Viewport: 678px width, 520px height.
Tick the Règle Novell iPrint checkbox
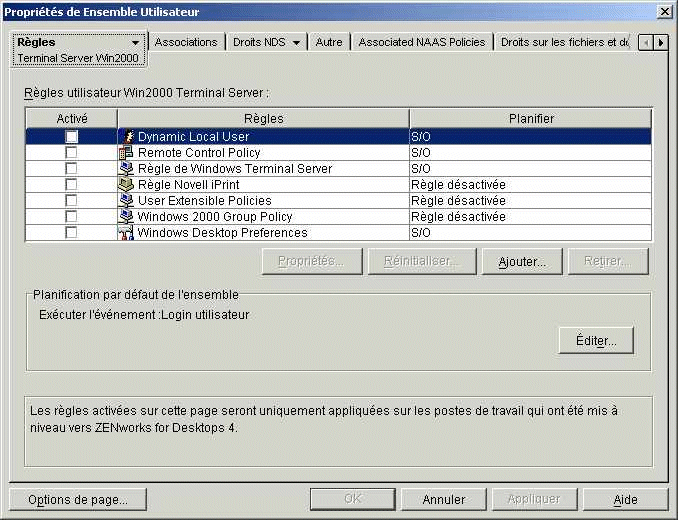pyautogui.click(x=71, y=185)
